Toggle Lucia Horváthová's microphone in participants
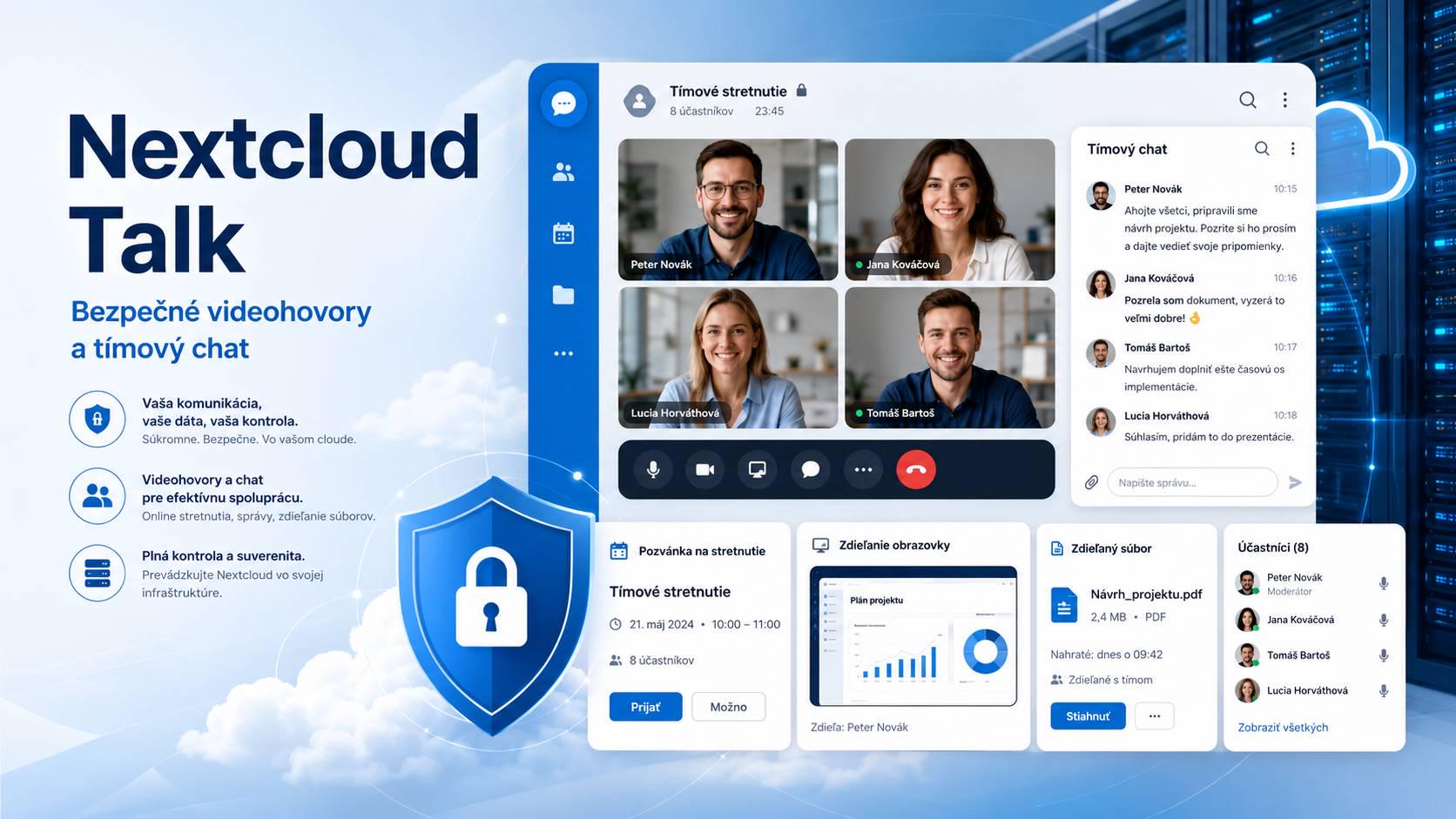1456x819 pixels. (x=1384, y=691)
